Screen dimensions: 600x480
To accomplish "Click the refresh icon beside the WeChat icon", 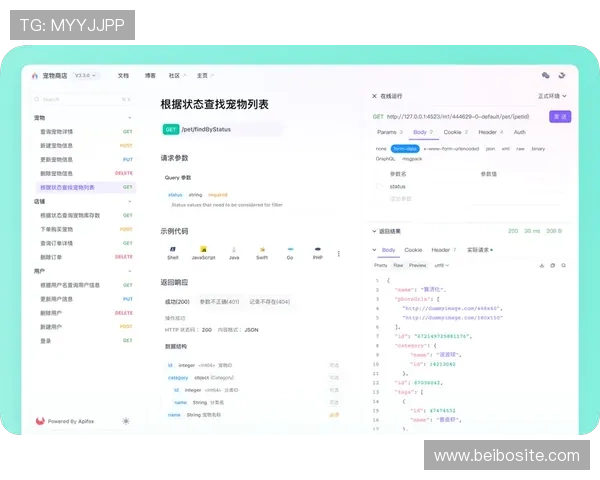I will (x=562, y=75).
